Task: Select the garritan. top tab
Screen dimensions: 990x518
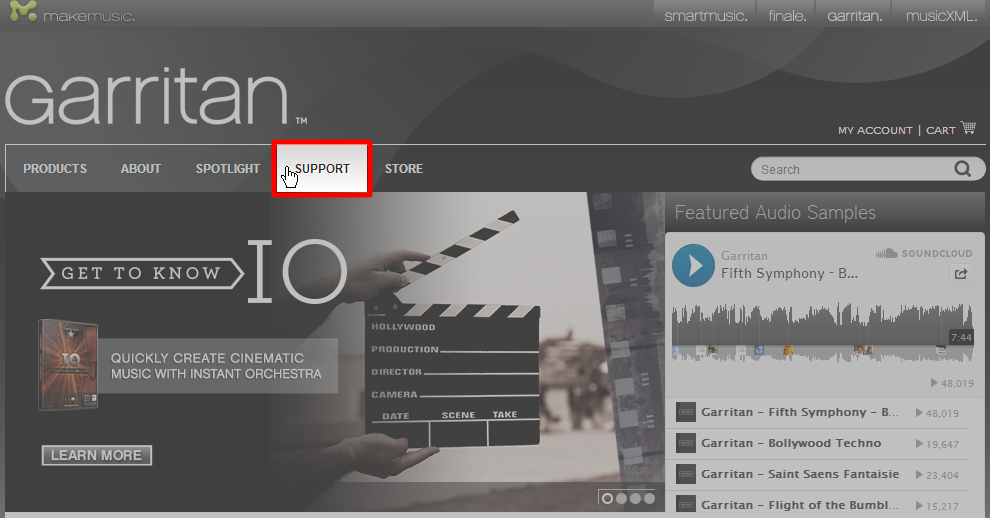Action: point(854,15)
